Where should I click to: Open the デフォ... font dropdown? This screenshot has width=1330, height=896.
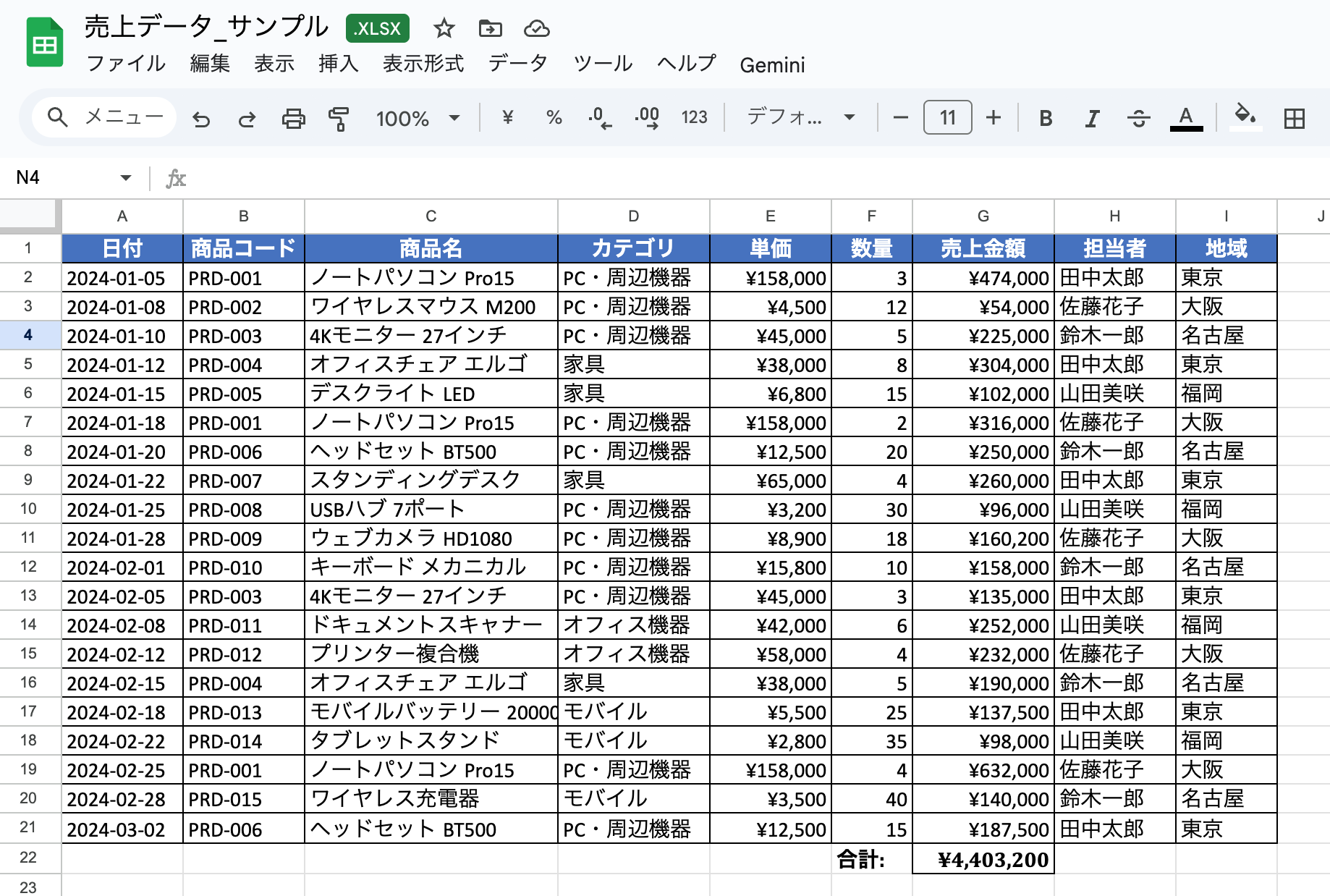(x=800, y=117)
